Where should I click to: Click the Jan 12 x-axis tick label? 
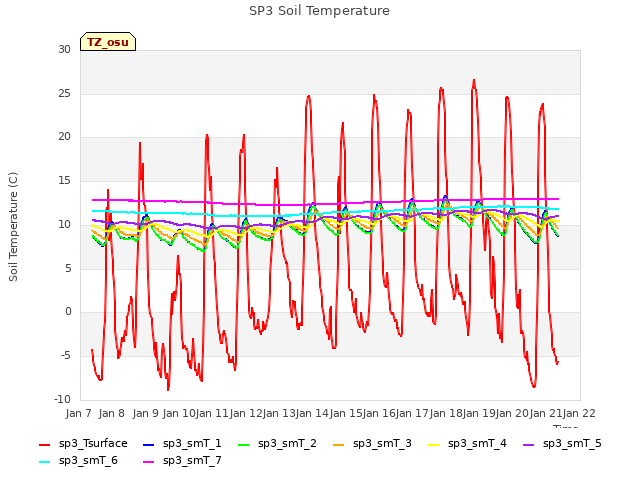pyautogui.click(x=245, y=413)
